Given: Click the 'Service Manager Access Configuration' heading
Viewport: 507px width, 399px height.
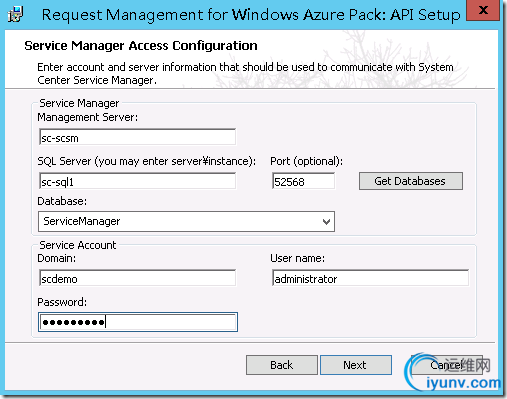Looking at the screenshot, I should pyautogui.click(x=141, y=46).
